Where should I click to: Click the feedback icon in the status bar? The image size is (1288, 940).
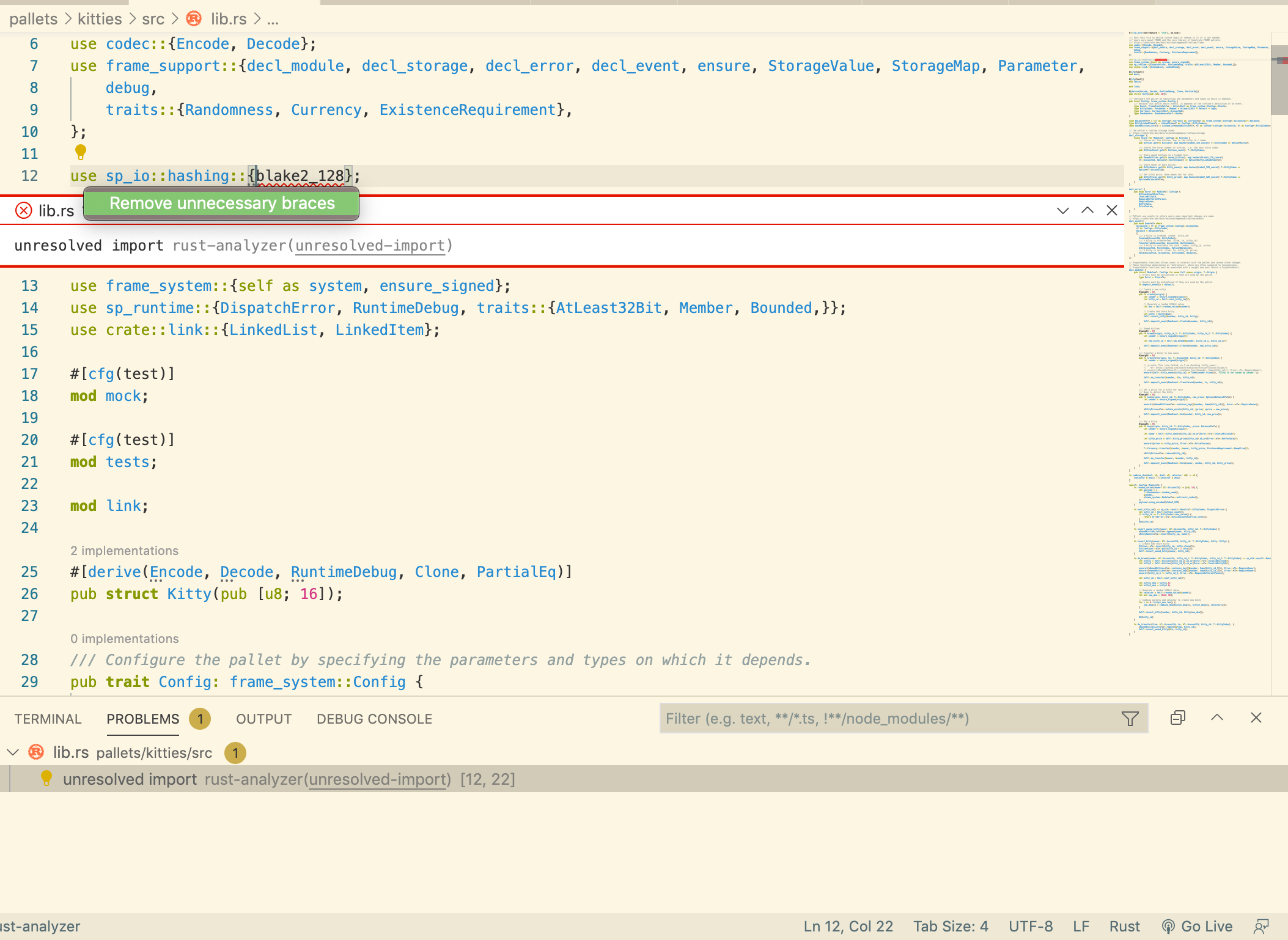[1262, 925]
